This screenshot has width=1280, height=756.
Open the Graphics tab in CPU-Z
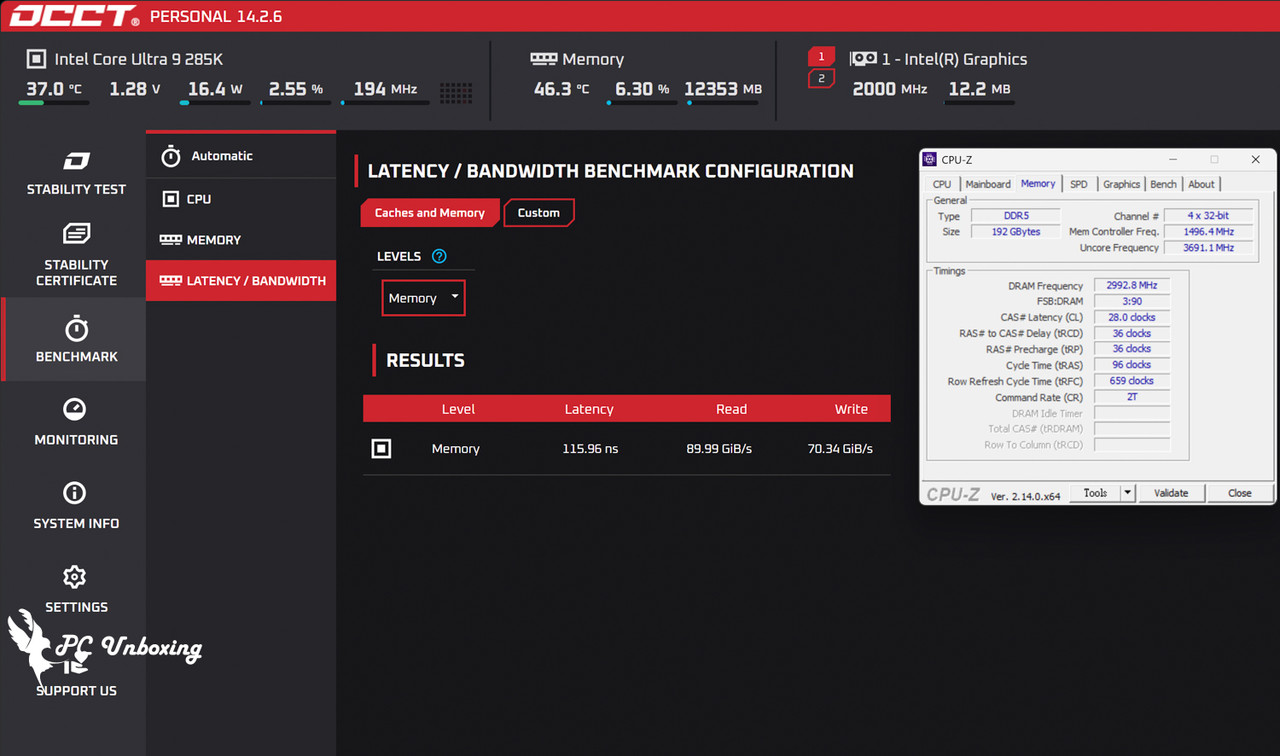point(1121,184)
